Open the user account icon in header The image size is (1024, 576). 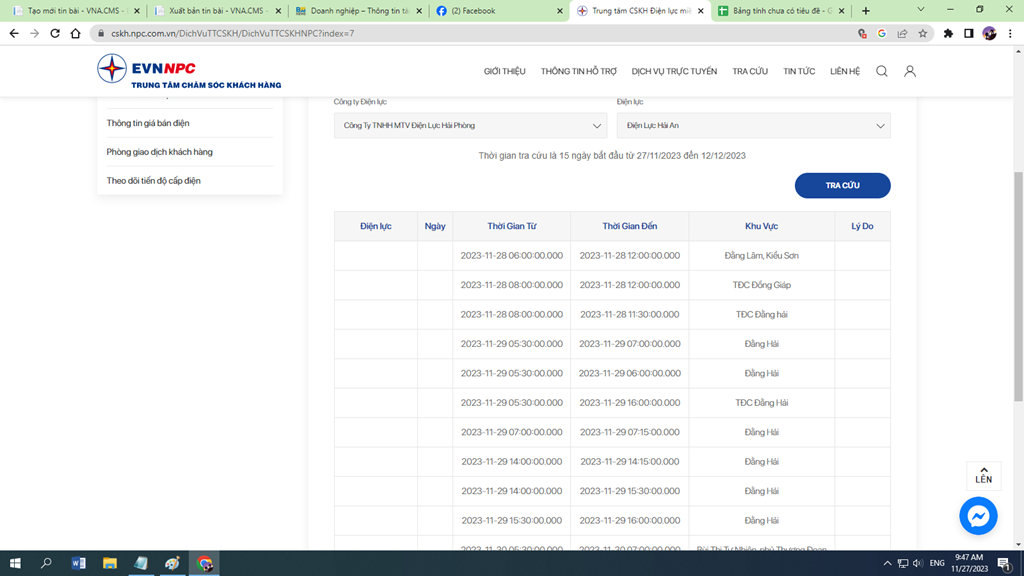tap(909, 71)
